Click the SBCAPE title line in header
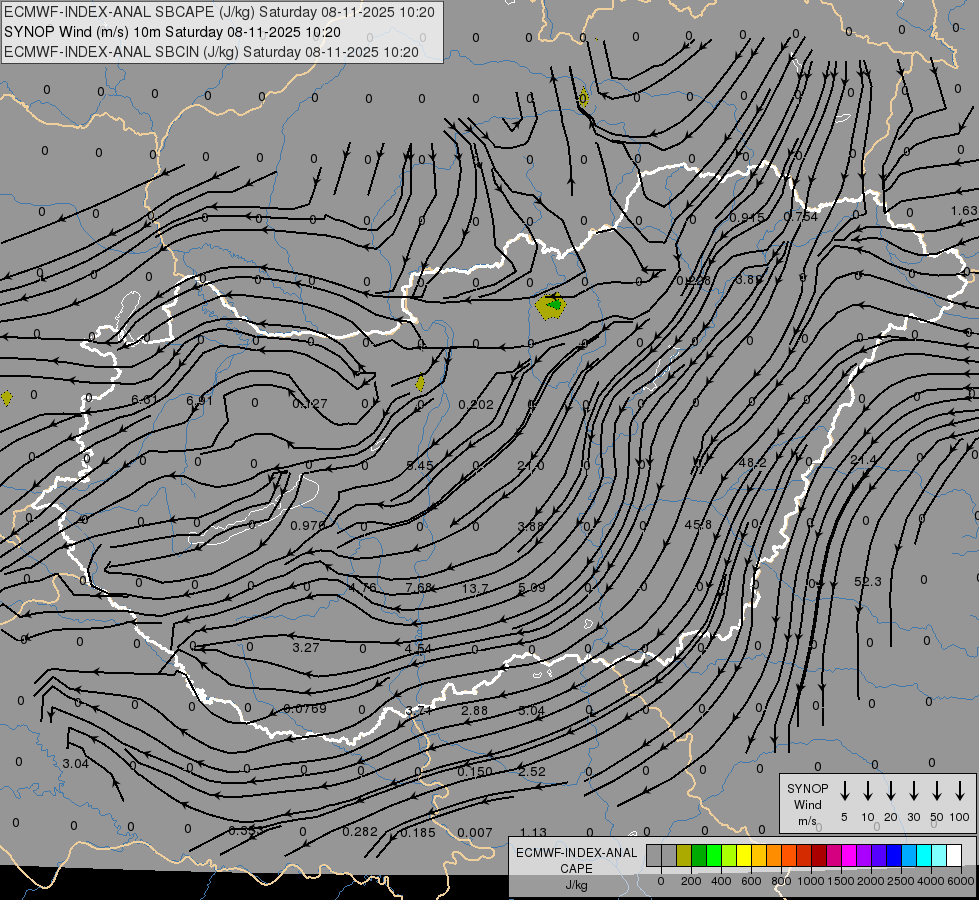The height and width of the screenshot is (900, 979). click(219, 12)
